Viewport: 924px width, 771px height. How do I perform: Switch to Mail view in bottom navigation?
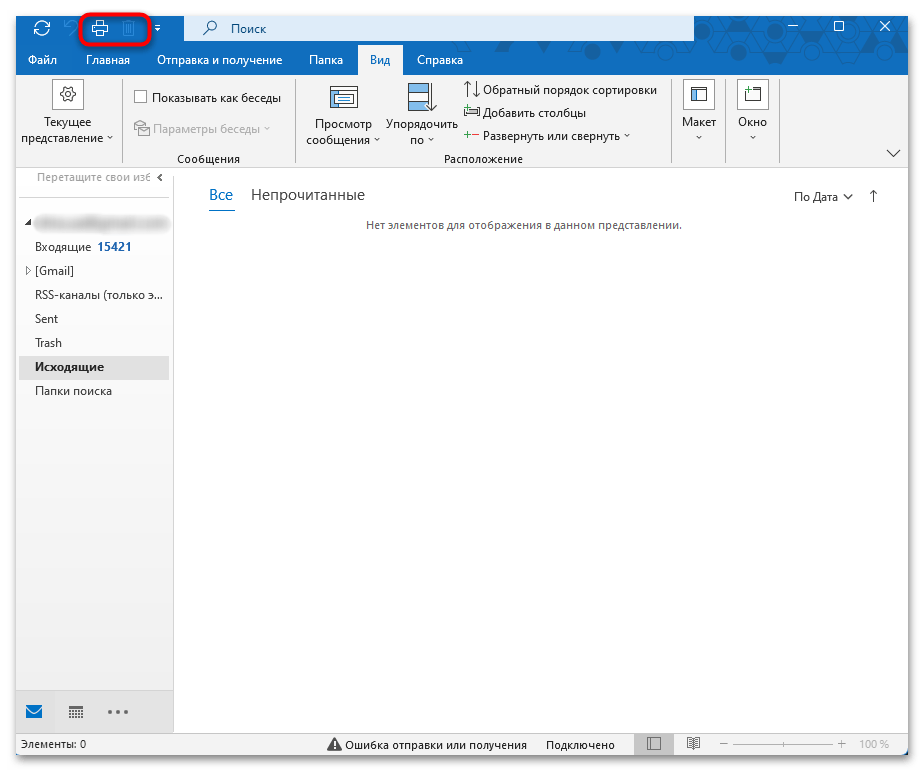pyautogui.click(x=35, y=712)
